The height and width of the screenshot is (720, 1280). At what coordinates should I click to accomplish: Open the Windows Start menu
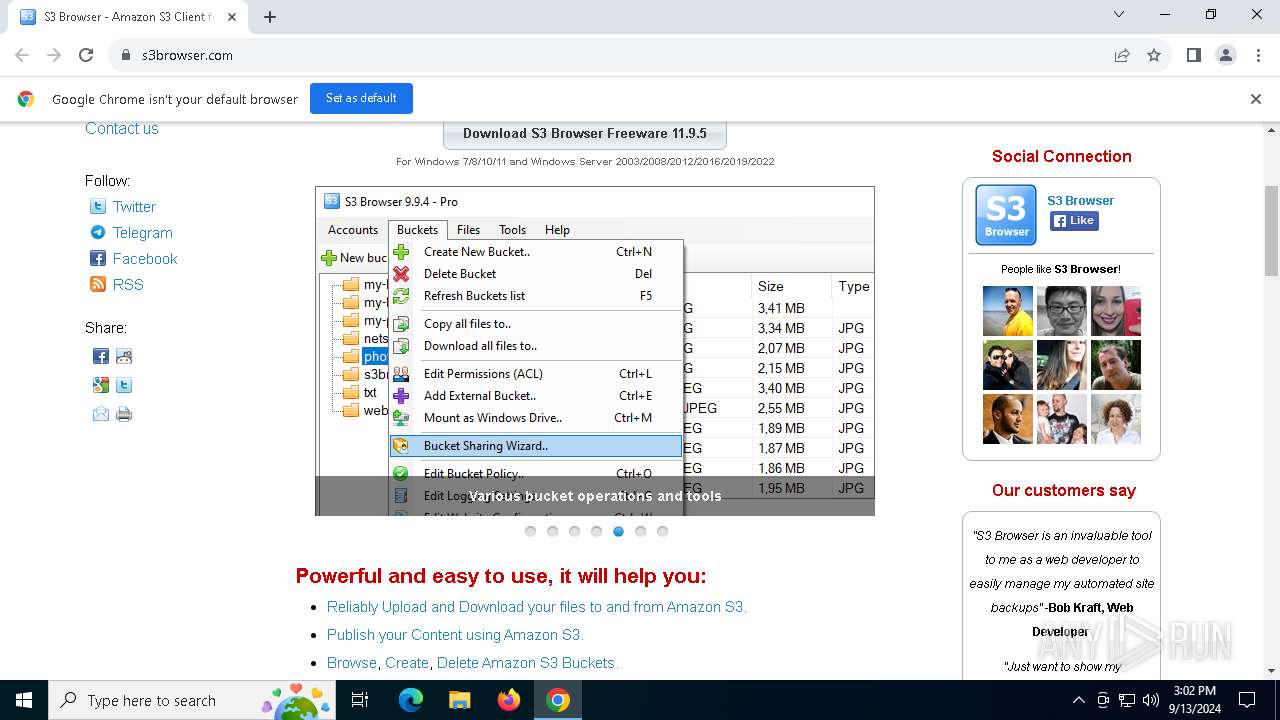24,700
